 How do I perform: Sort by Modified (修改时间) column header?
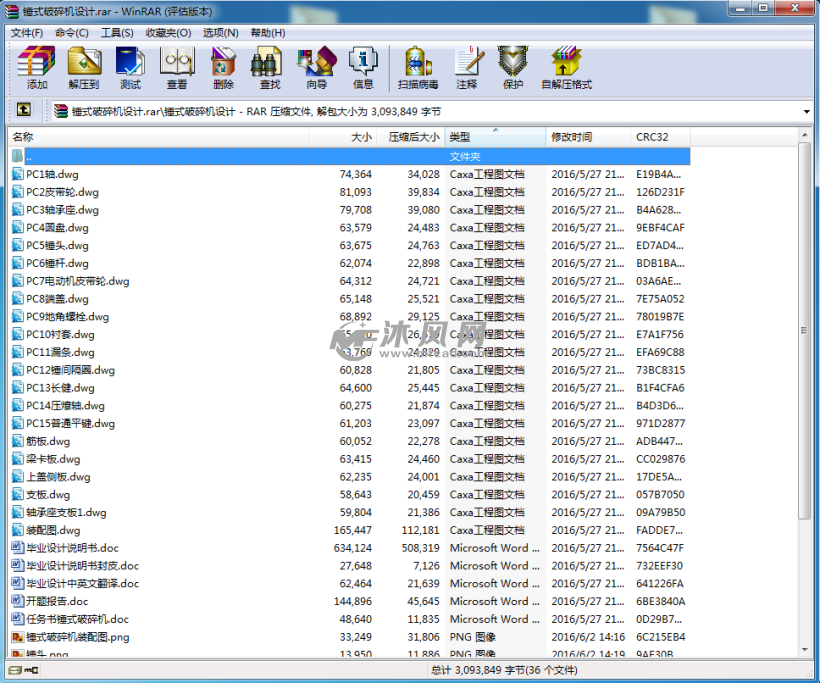pyautogui.click(x=588, y=137)
